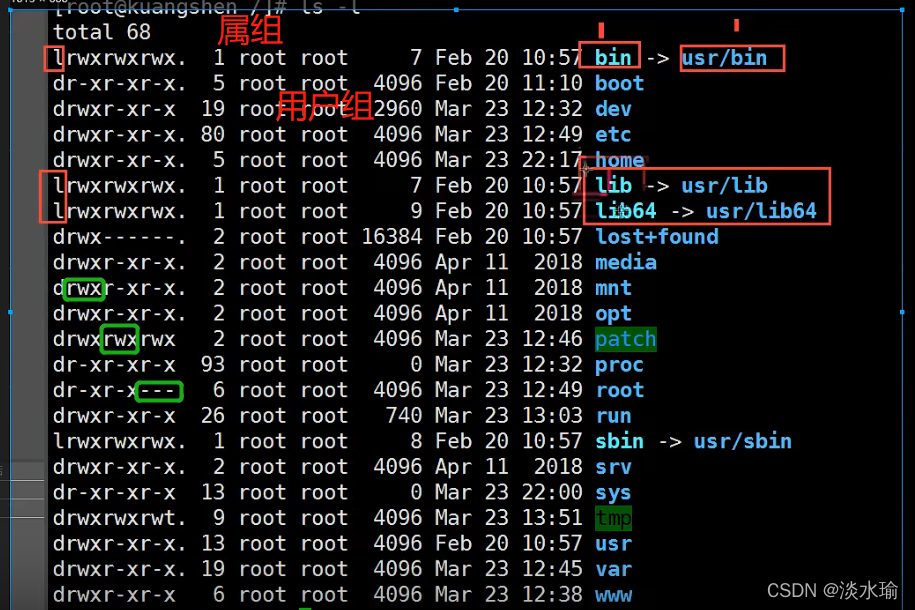The height and width of the screenshot is (610, 915).
Task: Select the 'www' directory name
Action: tap(613, 595)
